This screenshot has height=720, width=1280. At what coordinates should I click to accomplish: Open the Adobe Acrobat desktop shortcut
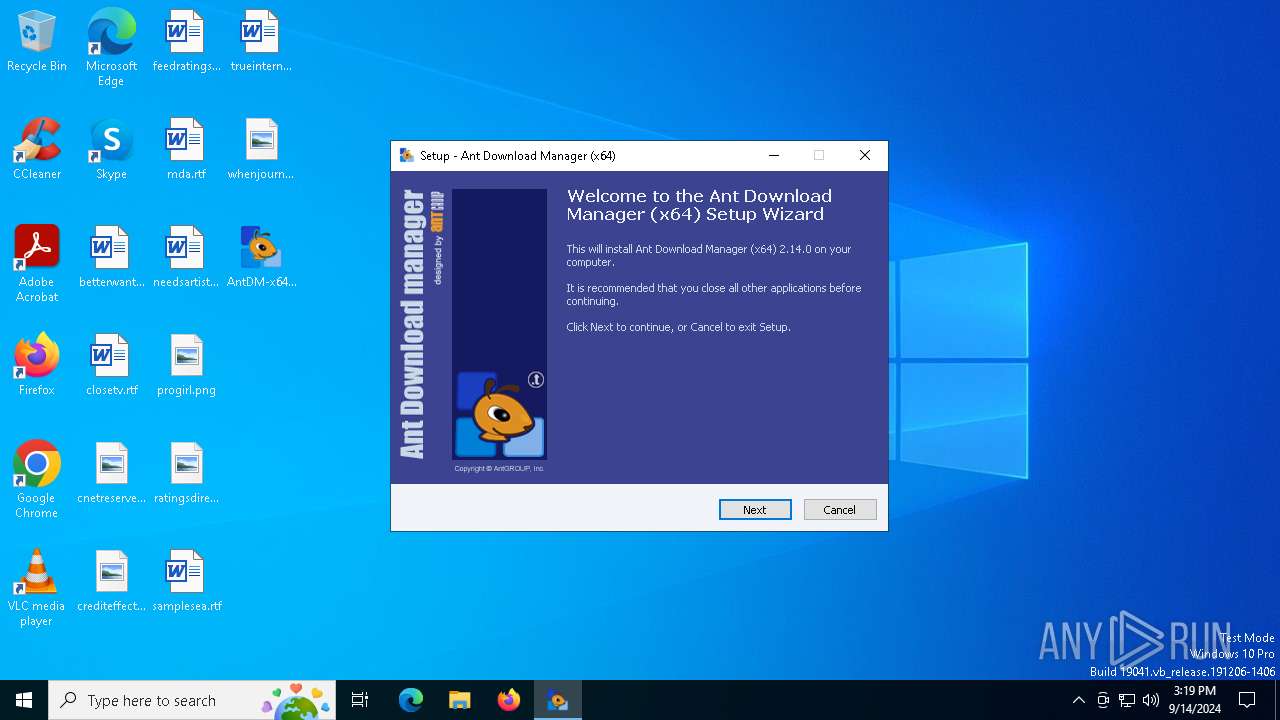pos(37,264)
